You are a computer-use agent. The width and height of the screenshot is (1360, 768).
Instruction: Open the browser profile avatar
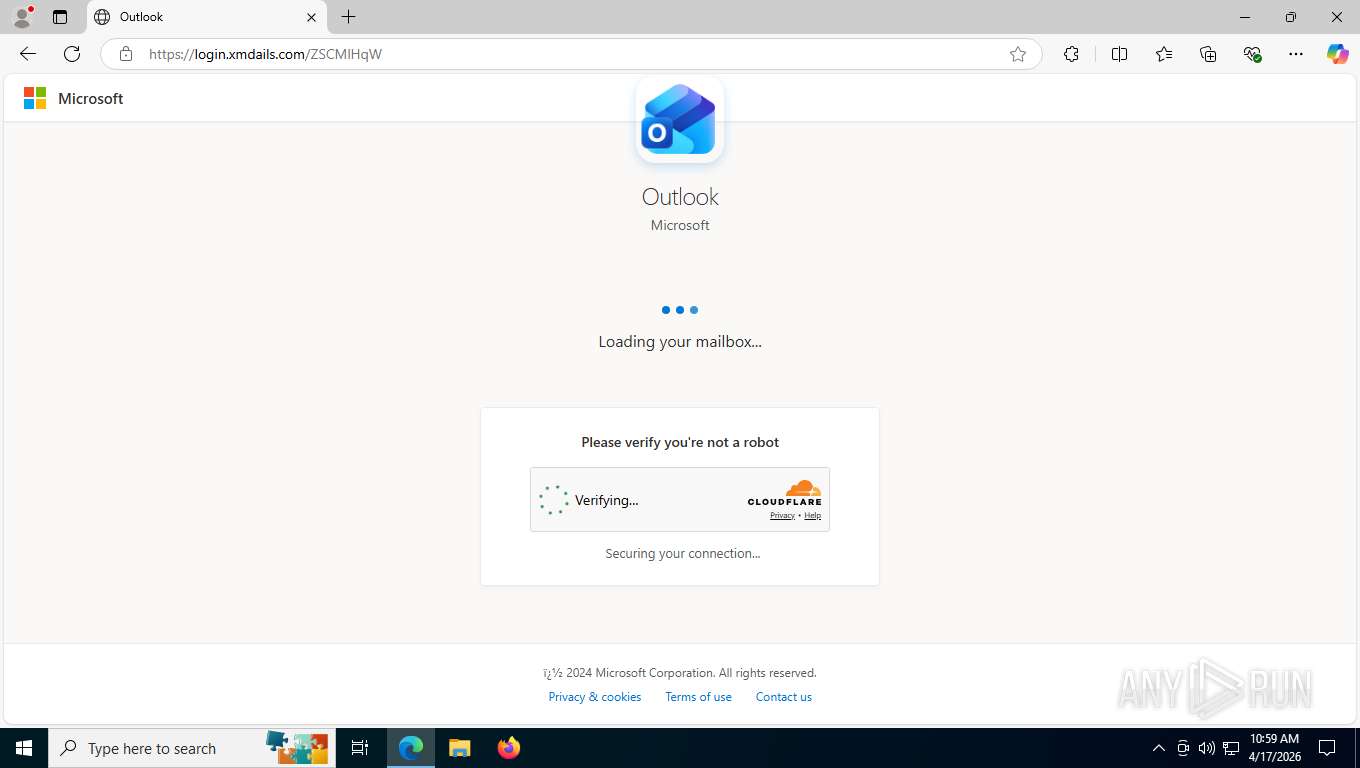(22, 17)
